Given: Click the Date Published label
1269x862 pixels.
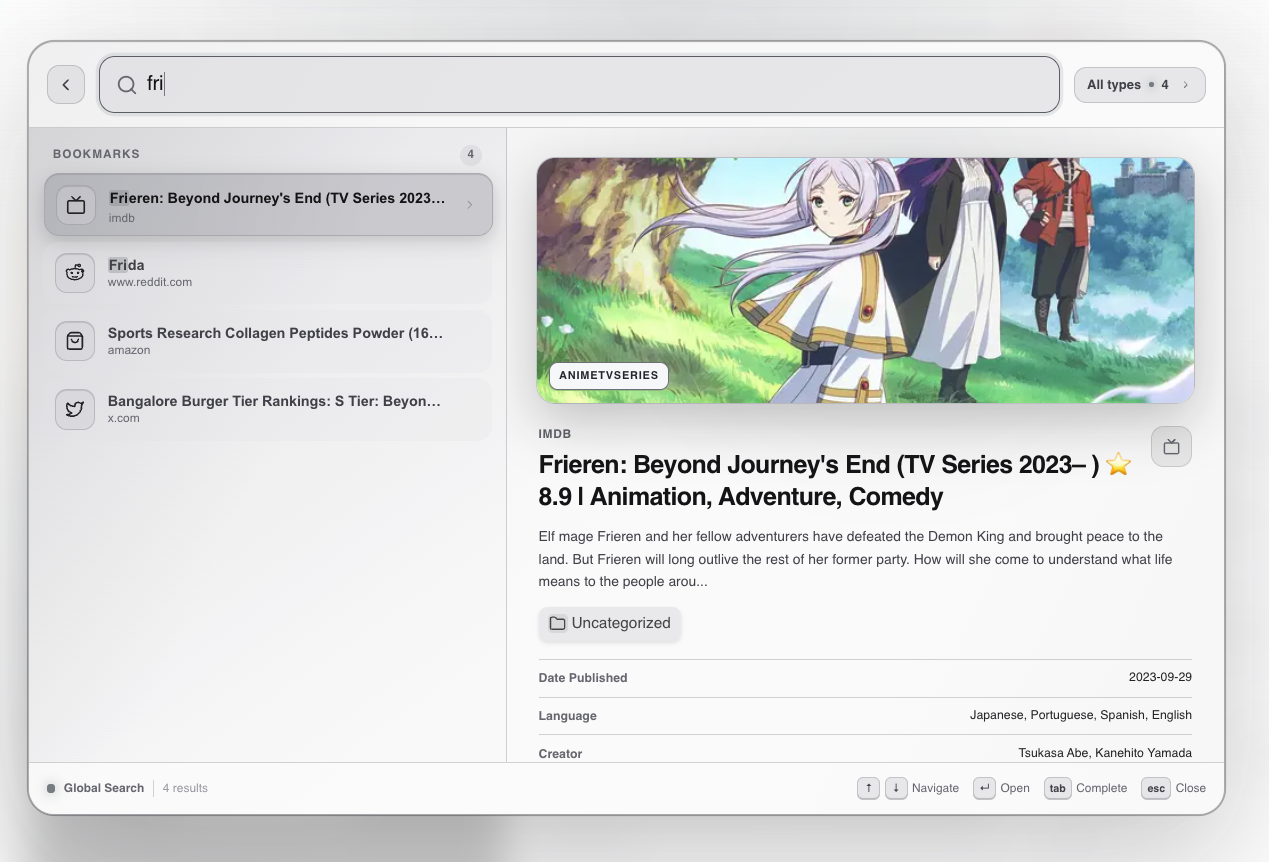Looking at the screenshot, I should (x=583, y=677).
